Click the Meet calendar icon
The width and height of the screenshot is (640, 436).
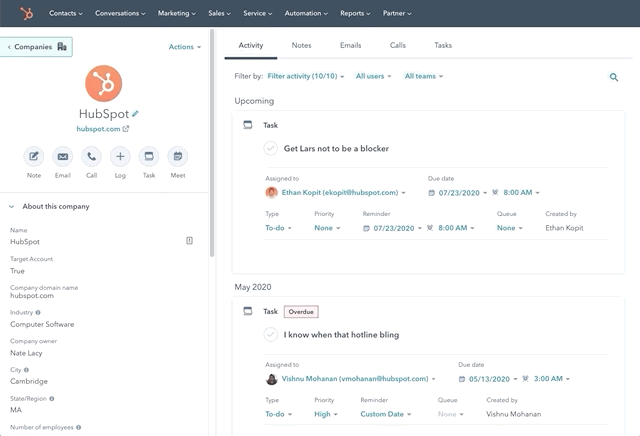[x=178, y=156]
